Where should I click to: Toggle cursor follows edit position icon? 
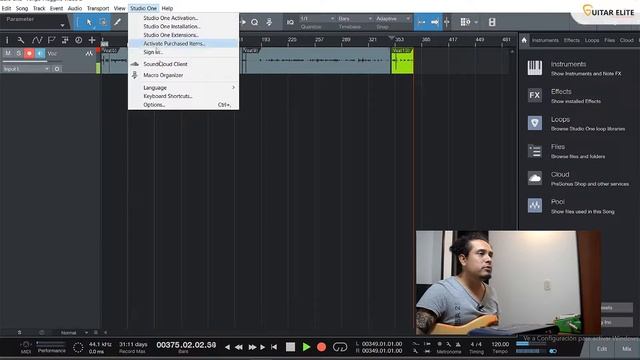tap(447, 22)
